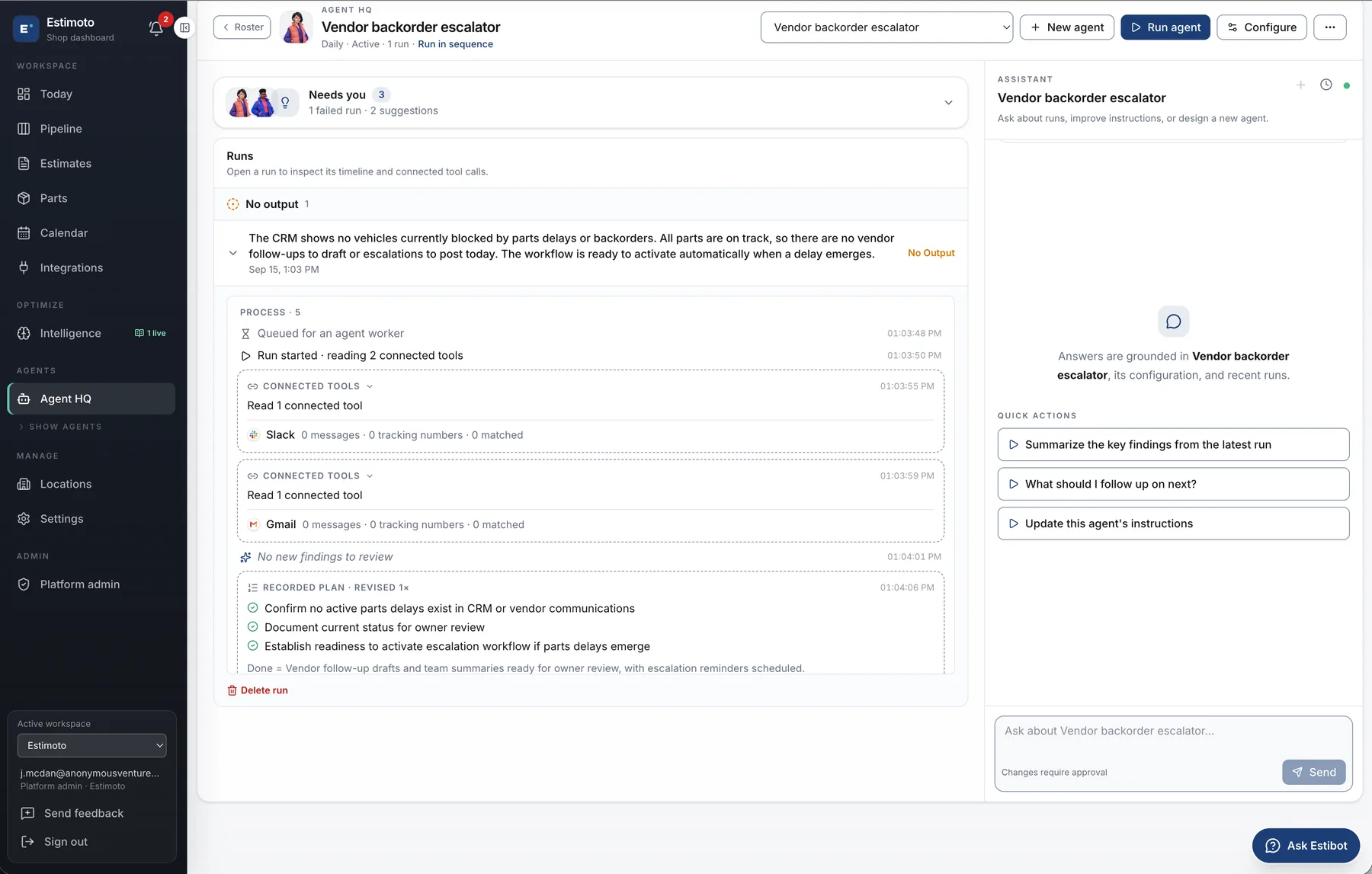
Task: Collapse the Gmail Connected Tools section
Action: (x=370, y=476)
